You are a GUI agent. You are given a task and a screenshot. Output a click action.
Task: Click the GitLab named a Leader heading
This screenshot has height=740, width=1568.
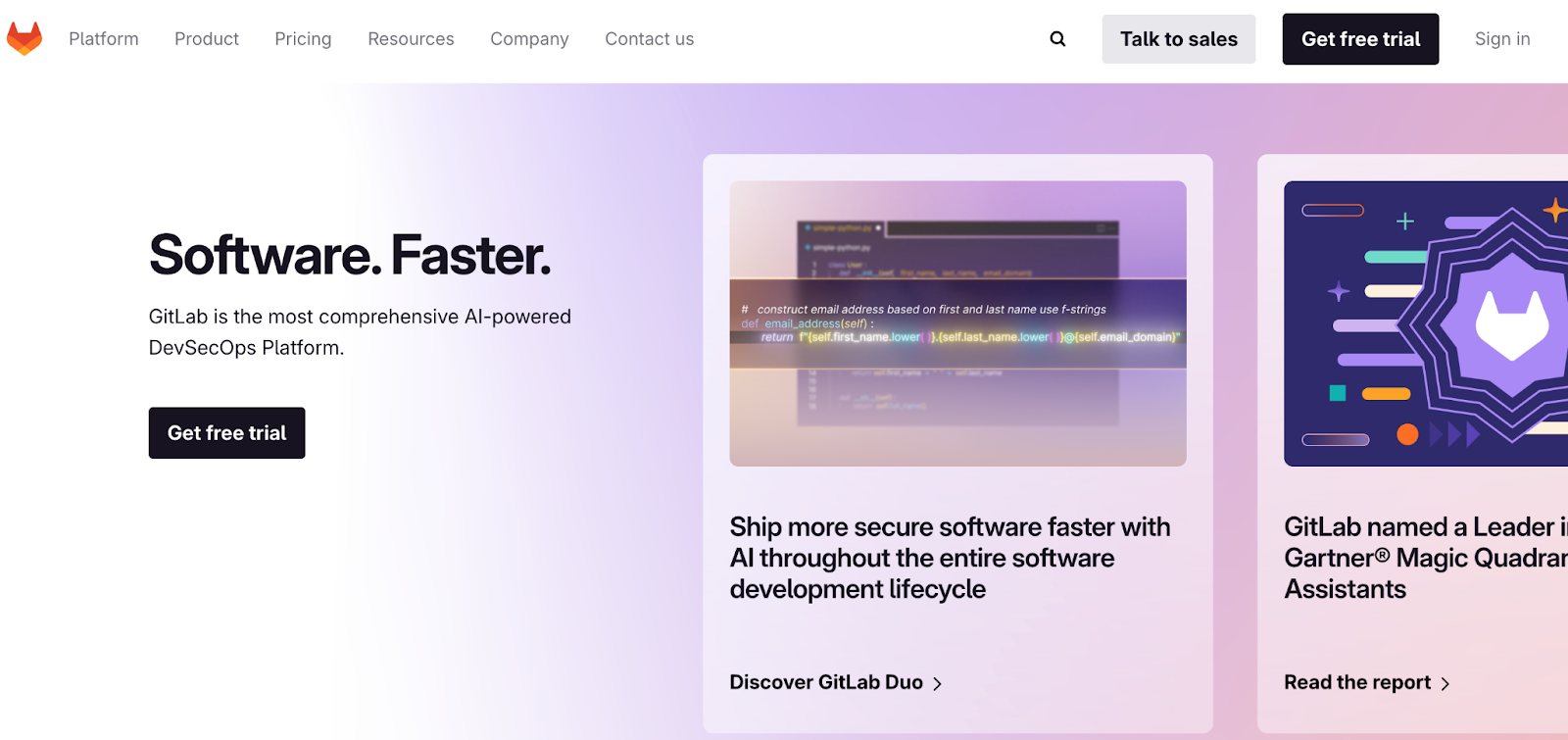(x=1426, y=558)
